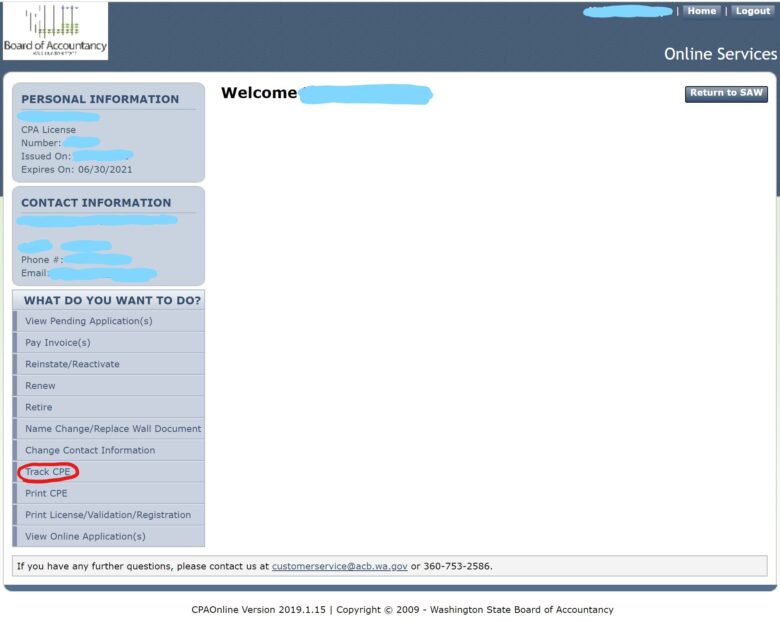Select Change Contact Information
This screenshot has width=780, height=622.
(108, 450)
